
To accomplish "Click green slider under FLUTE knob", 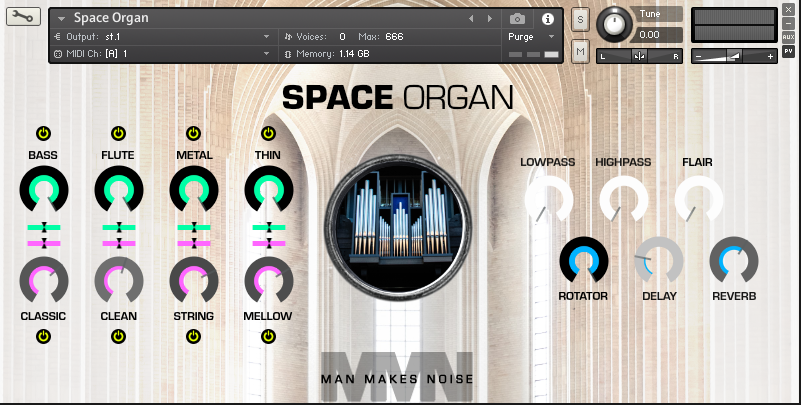I will pos(119,227).
